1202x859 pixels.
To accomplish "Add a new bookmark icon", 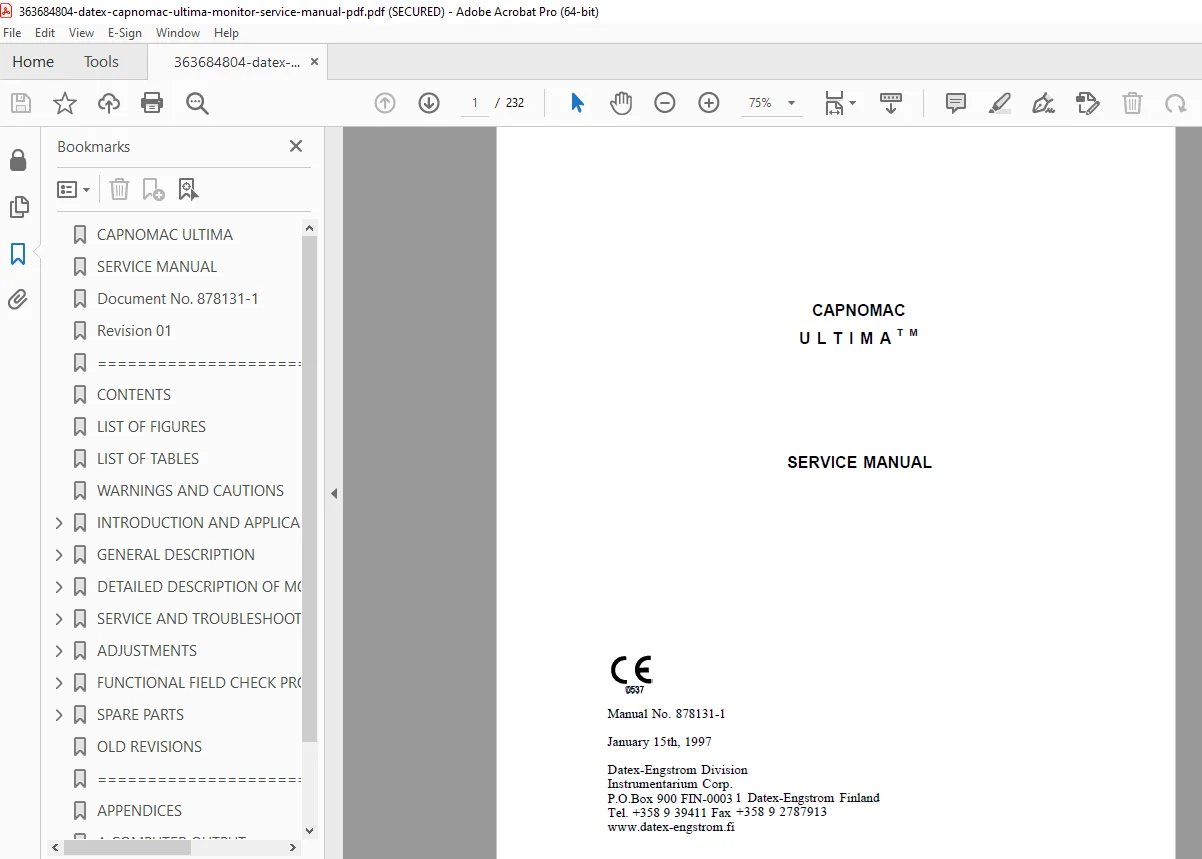I will point(154,189).
